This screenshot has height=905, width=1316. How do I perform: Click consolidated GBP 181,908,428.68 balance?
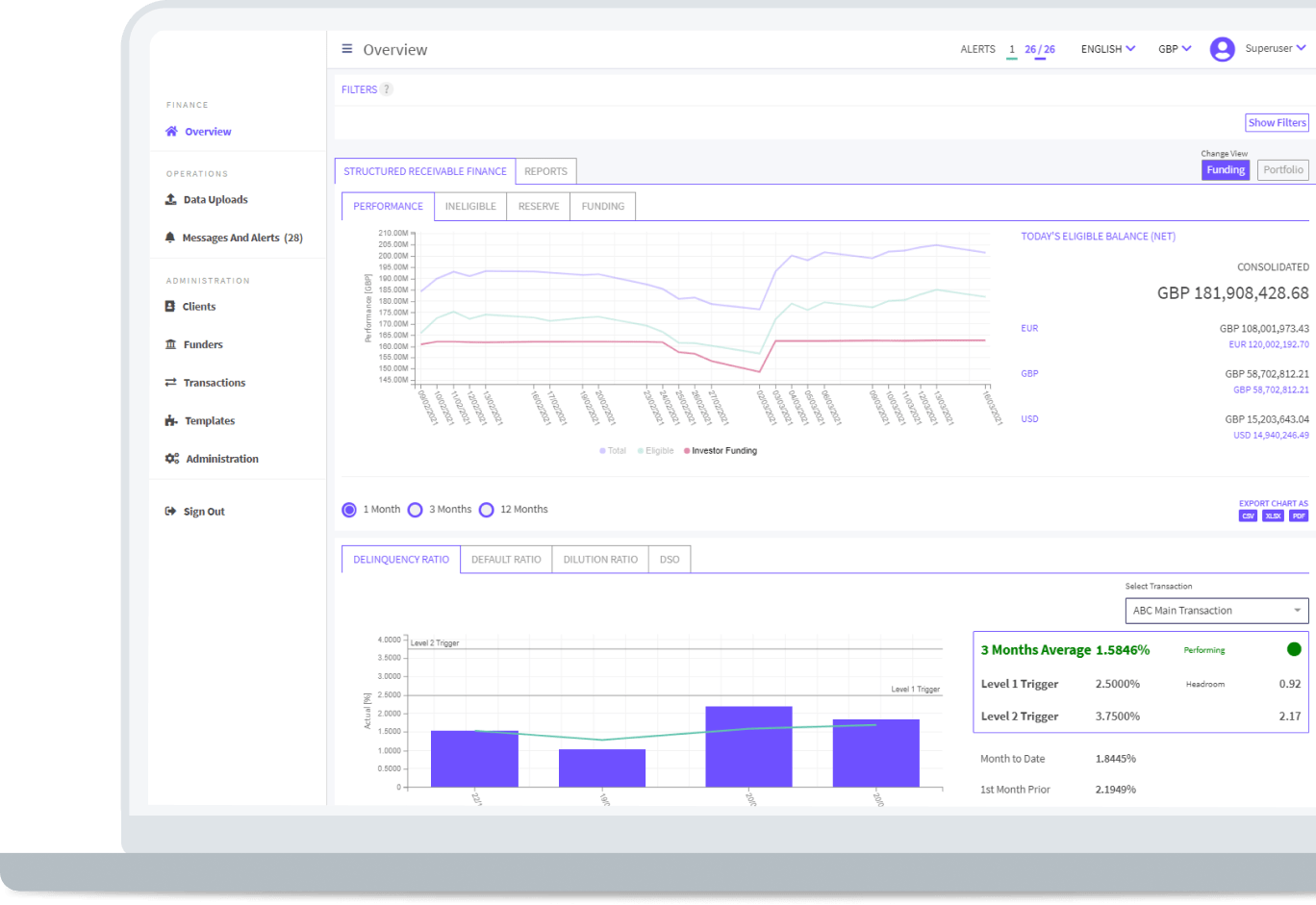[x=1232, y=293]
